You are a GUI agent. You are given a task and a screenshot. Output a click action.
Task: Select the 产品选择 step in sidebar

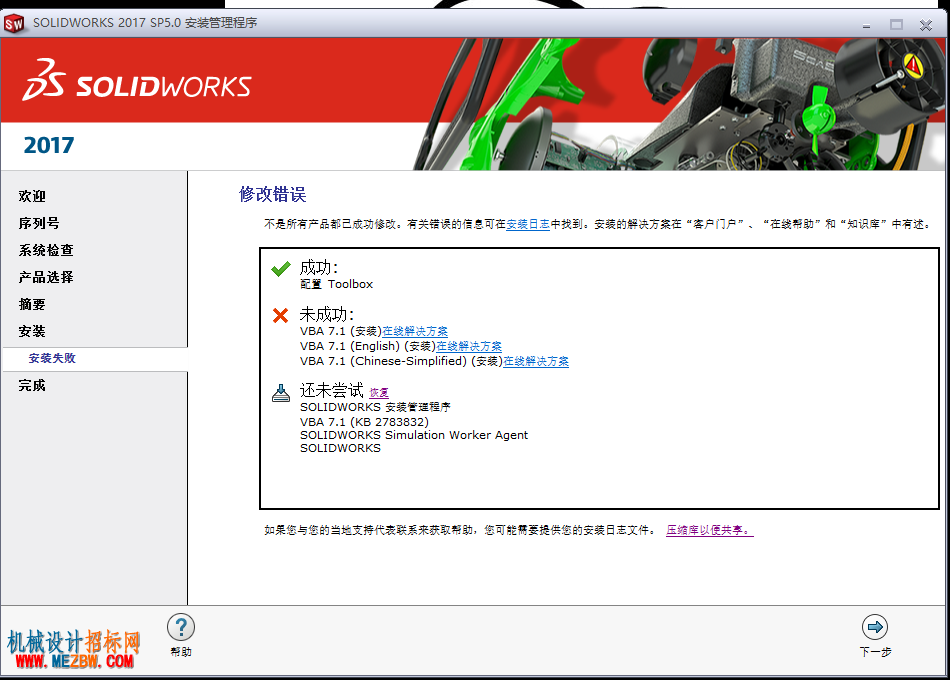pyautogui.click(x=46, y=278)
